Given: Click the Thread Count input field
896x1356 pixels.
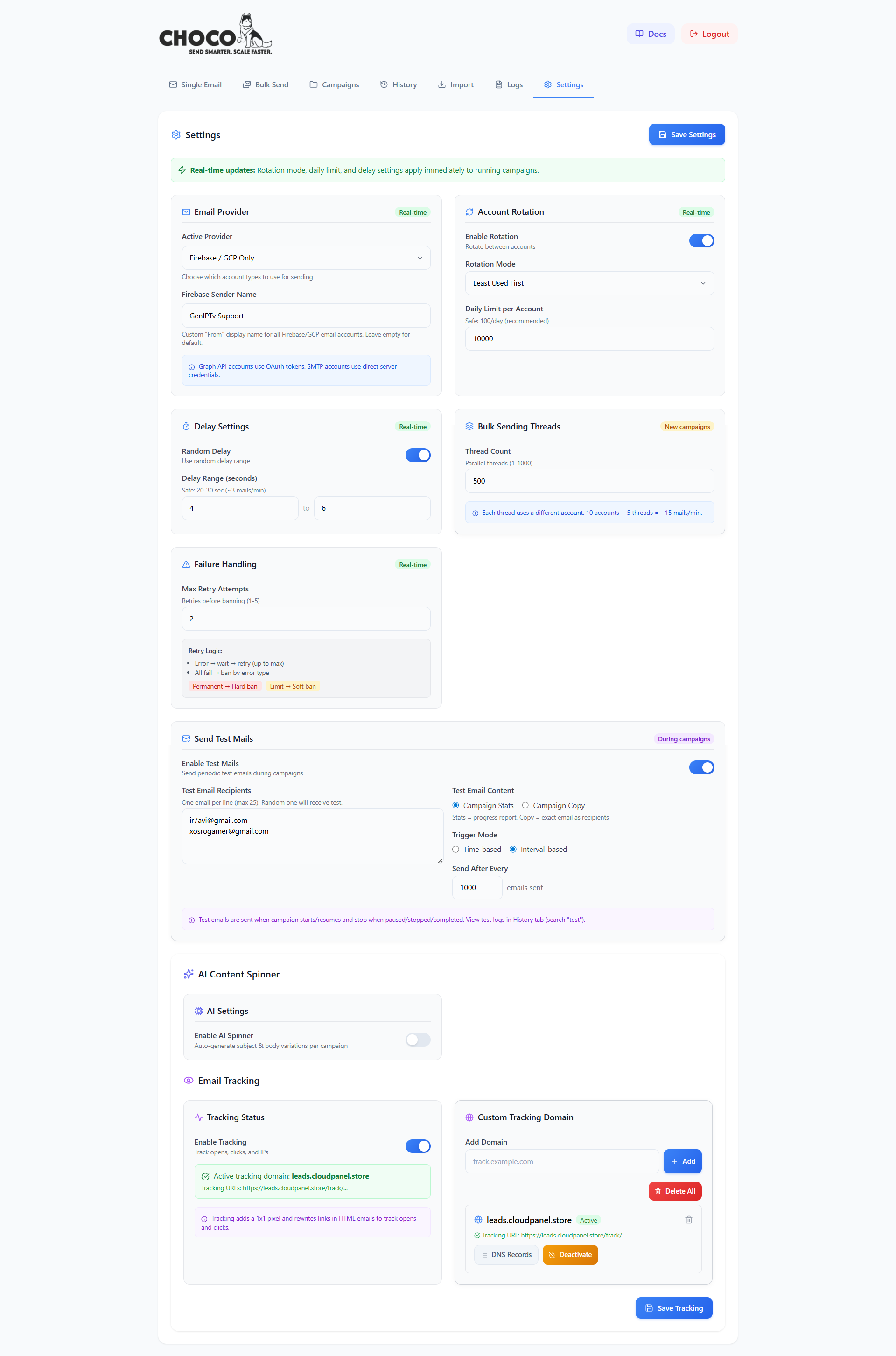Looking at the screenshot, I should 589,481.
